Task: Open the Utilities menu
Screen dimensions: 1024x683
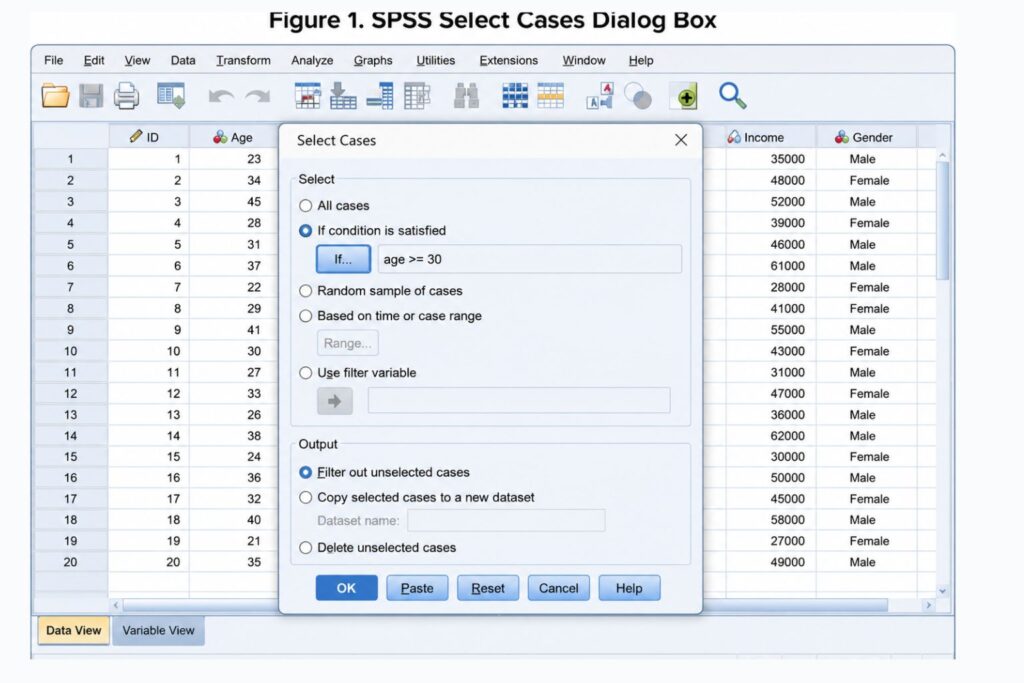Action: (436, 60)
